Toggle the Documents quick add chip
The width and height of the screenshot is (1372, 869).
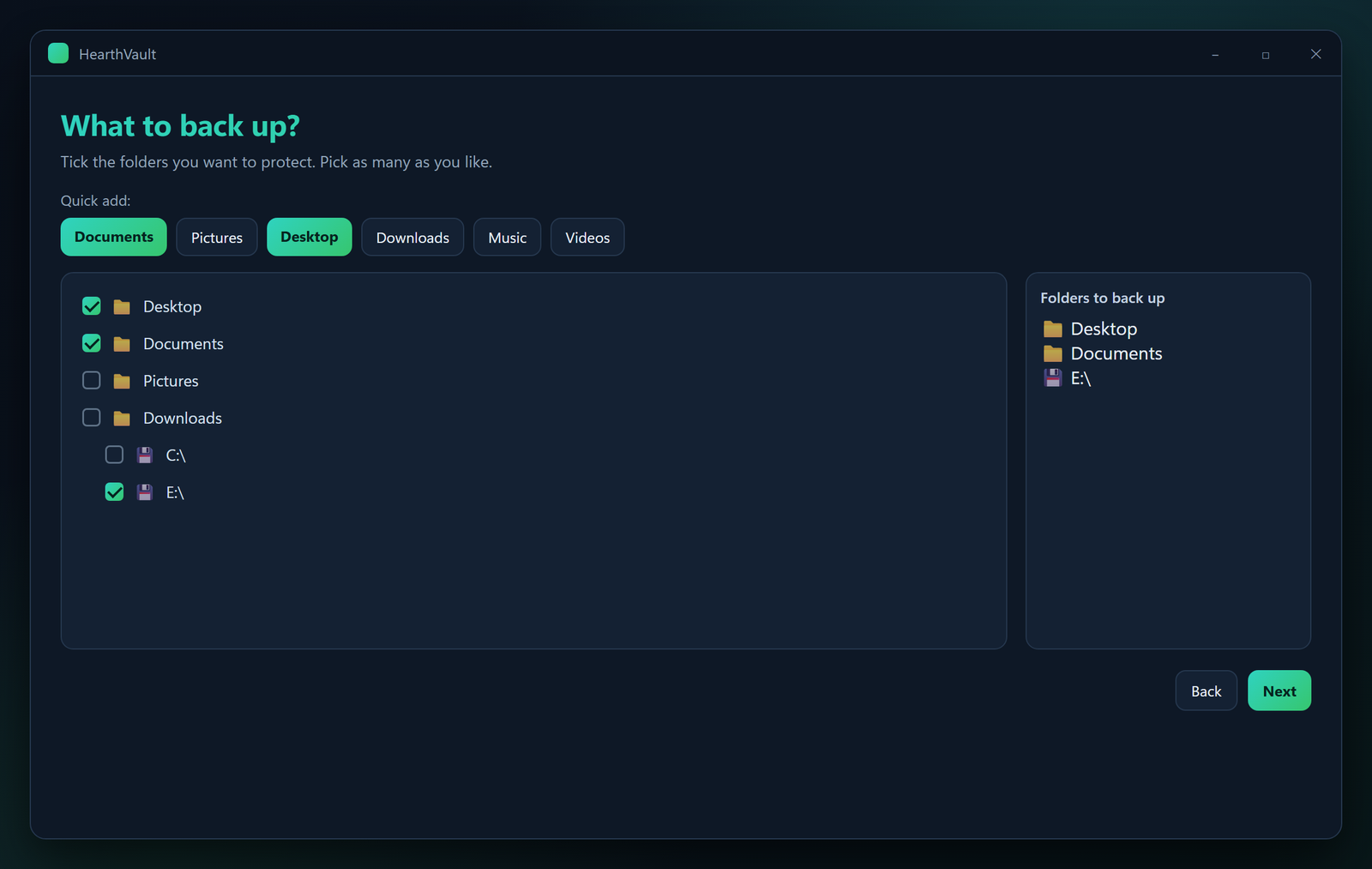(114, 237)
